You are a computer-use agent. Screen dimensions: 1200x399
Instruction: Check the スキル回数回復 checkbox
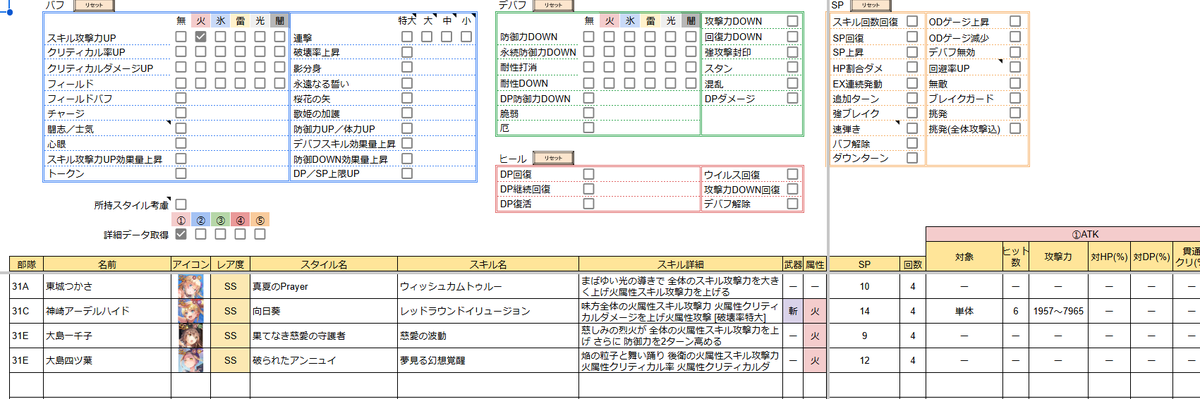click(912, 21)
